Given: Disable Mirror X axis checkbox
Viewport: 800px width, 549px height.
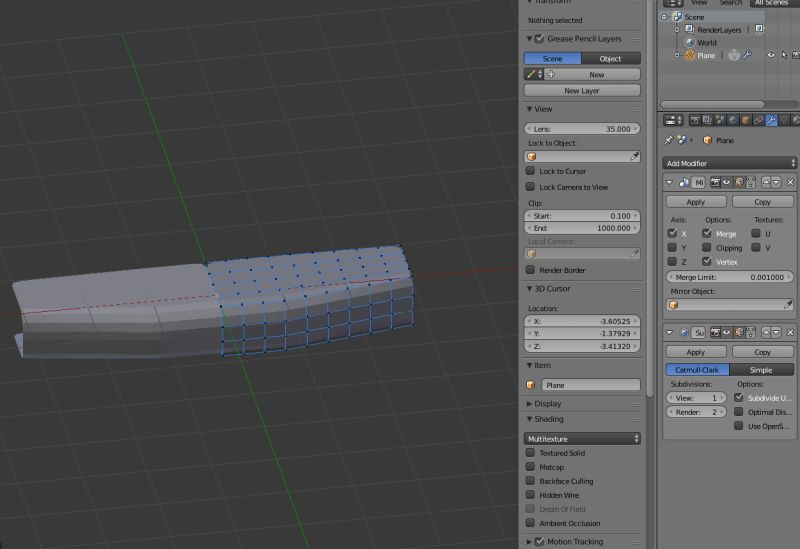Looking at the screenshot, I should (672, 233).
